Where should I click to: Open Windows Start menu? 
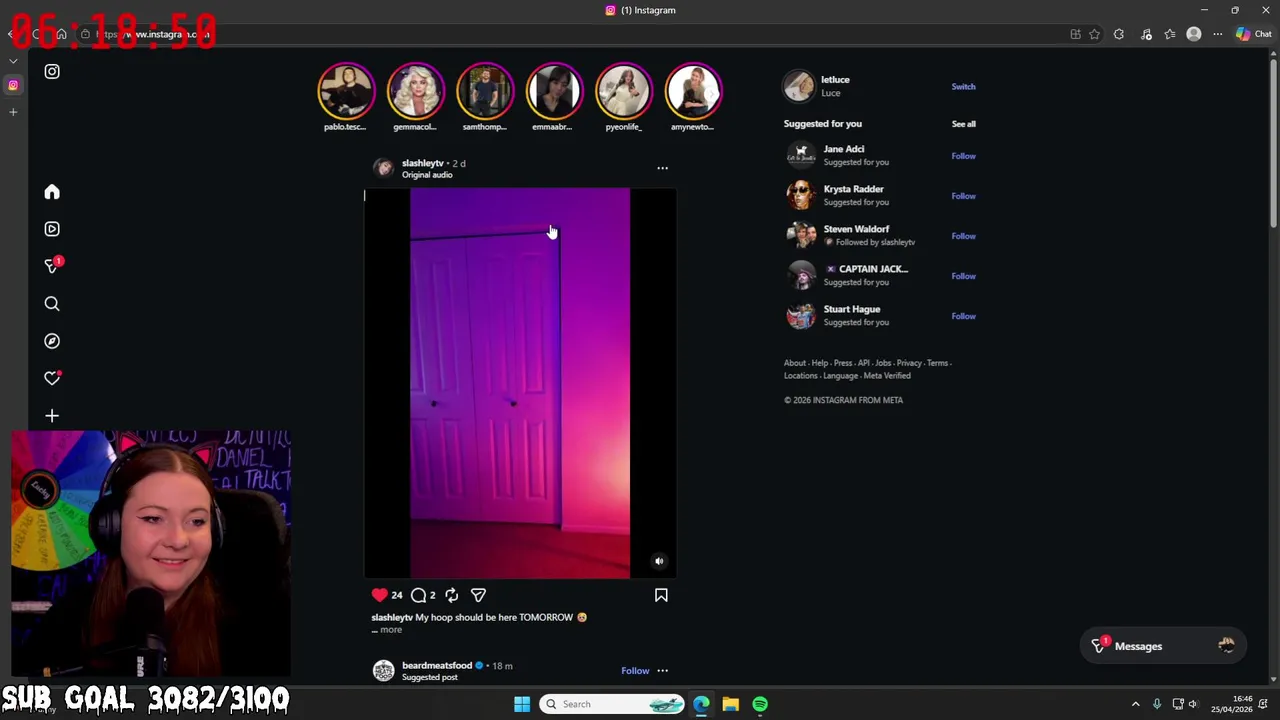(x=522, y=704)
